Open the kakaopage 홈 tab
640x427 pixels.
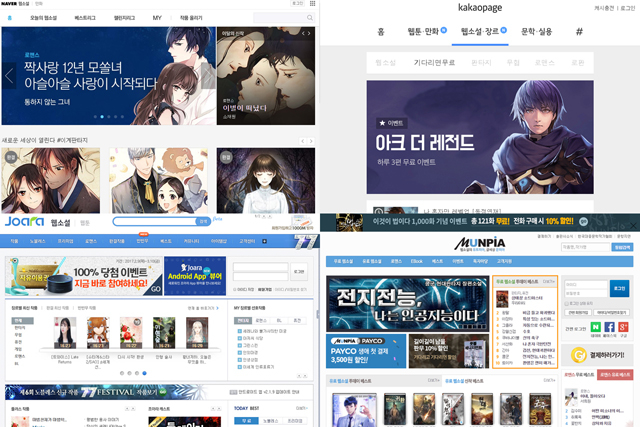(x=381, y=31)
